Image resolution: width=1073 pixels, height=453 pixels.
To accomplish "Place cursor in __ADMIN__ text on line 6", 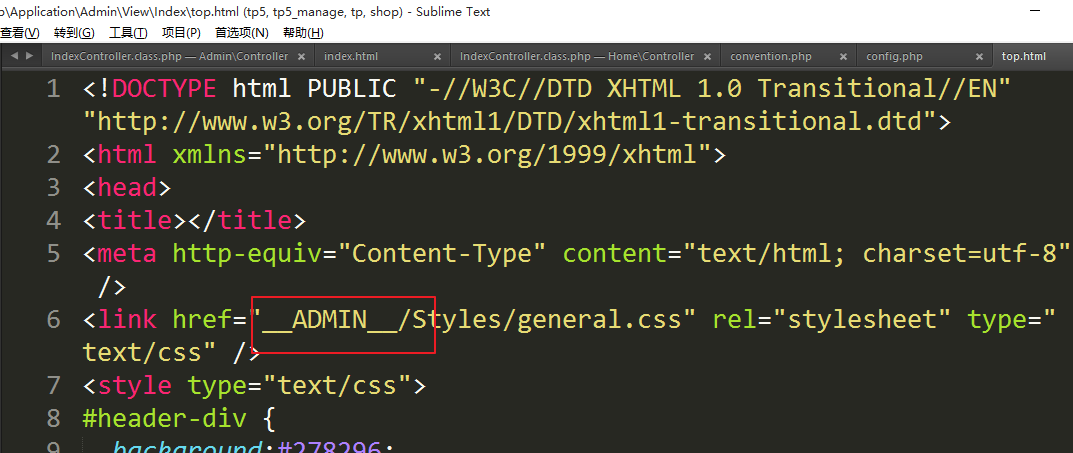I will [330, 320].
